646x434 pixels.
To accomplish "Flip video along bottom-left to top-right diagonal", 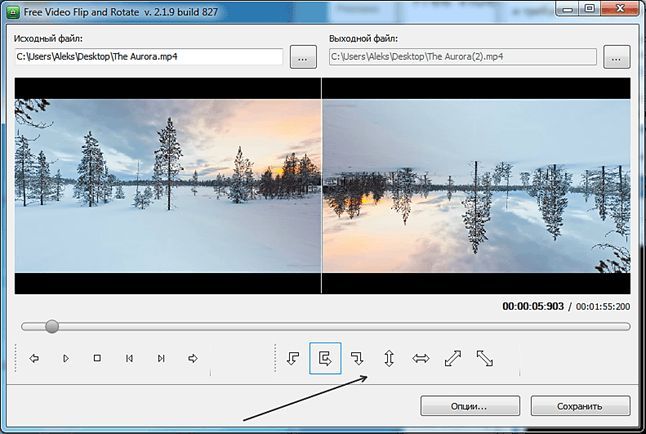I will (453, 358).
